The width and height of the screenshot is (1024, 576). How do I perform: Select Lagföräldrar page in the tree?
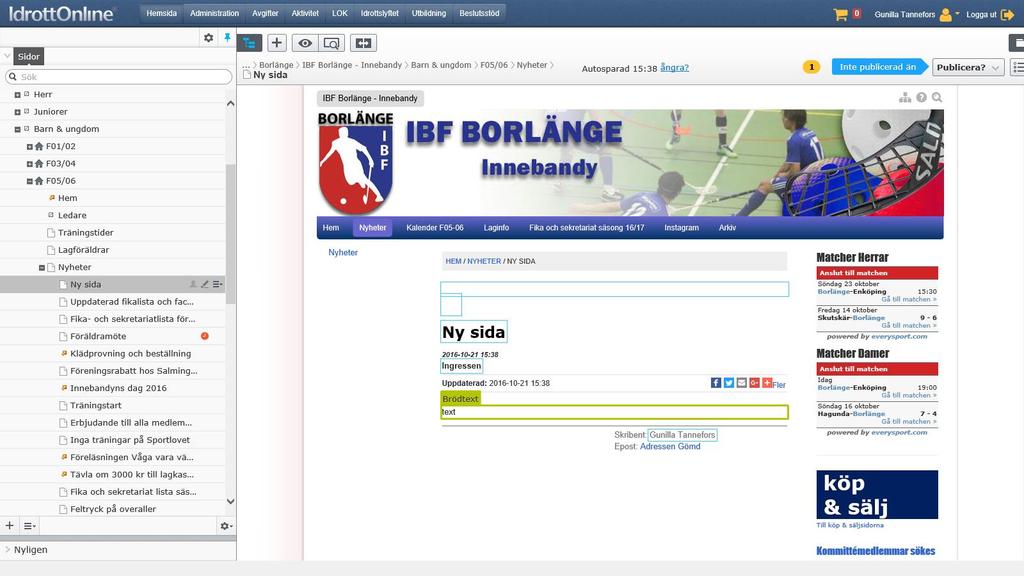(84, 250)
